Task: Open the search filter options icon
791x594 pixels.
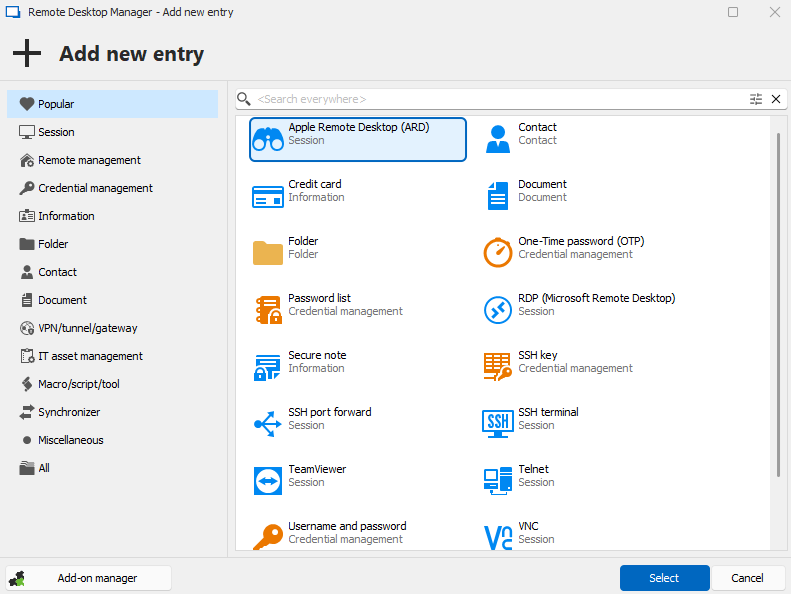Action: pyautogui.click(x=756, y=99)
